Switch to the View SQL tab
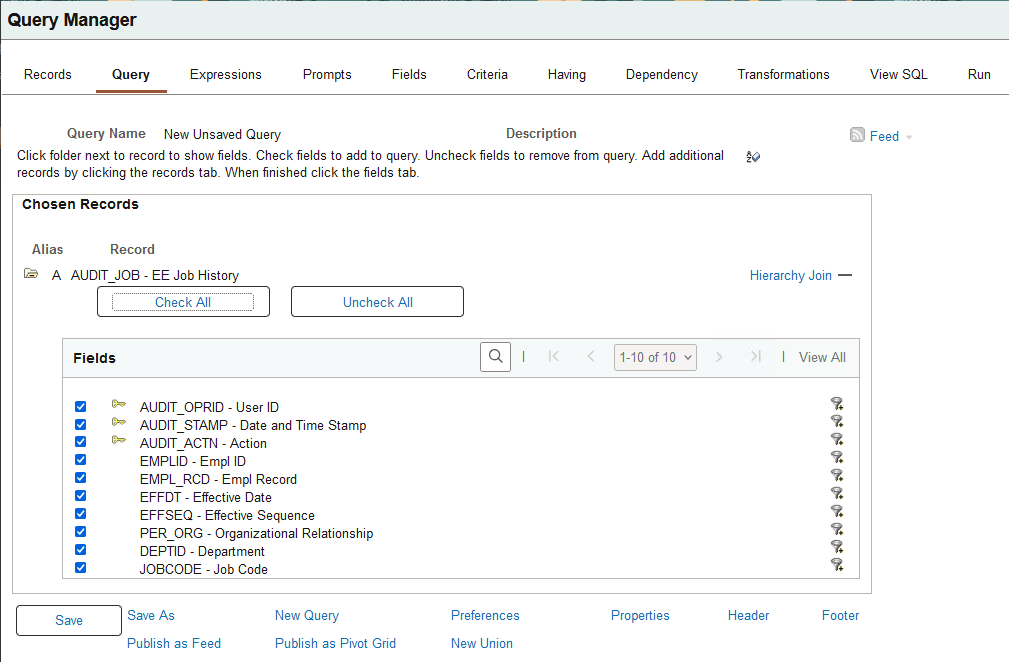Image resolution: width=1009 pixels, height=662 pixels. (x=898, y=73)
